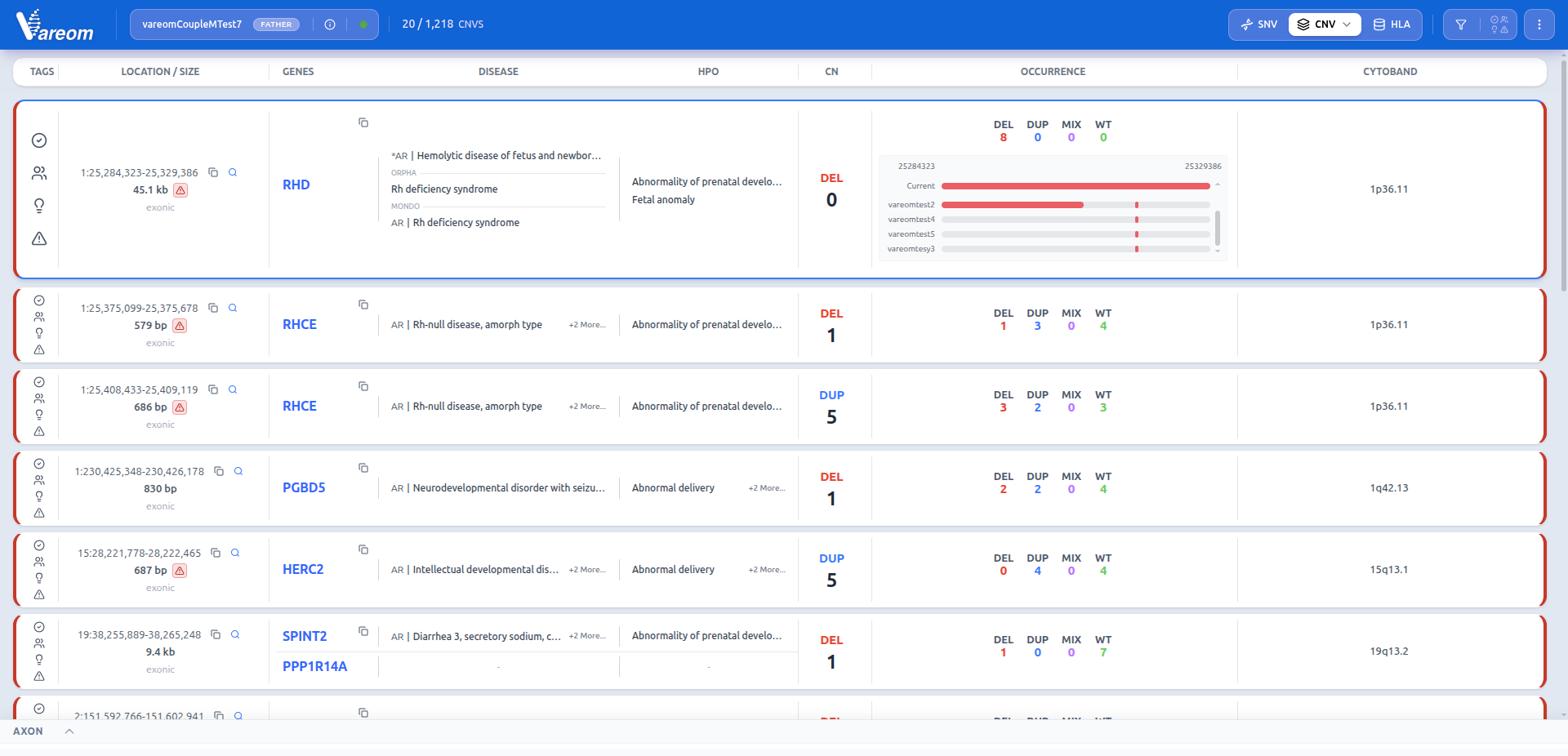Toggle check mark on 2:151,592,766 row
This screenshot has height=756, width=1568.
click(39, 709)
